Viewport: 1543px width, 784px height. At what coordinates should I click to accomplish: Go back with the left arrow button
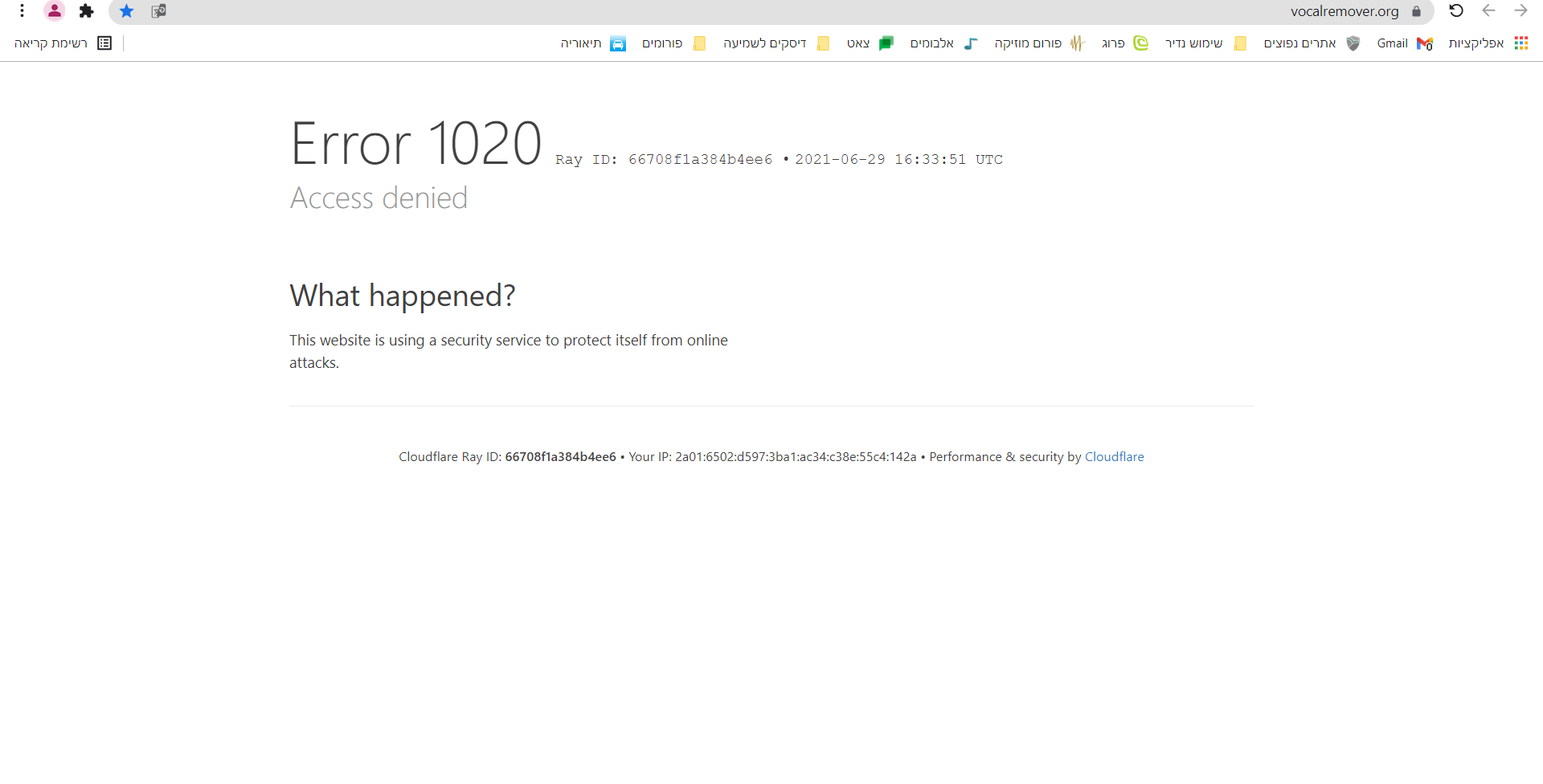coord(1488,10)
